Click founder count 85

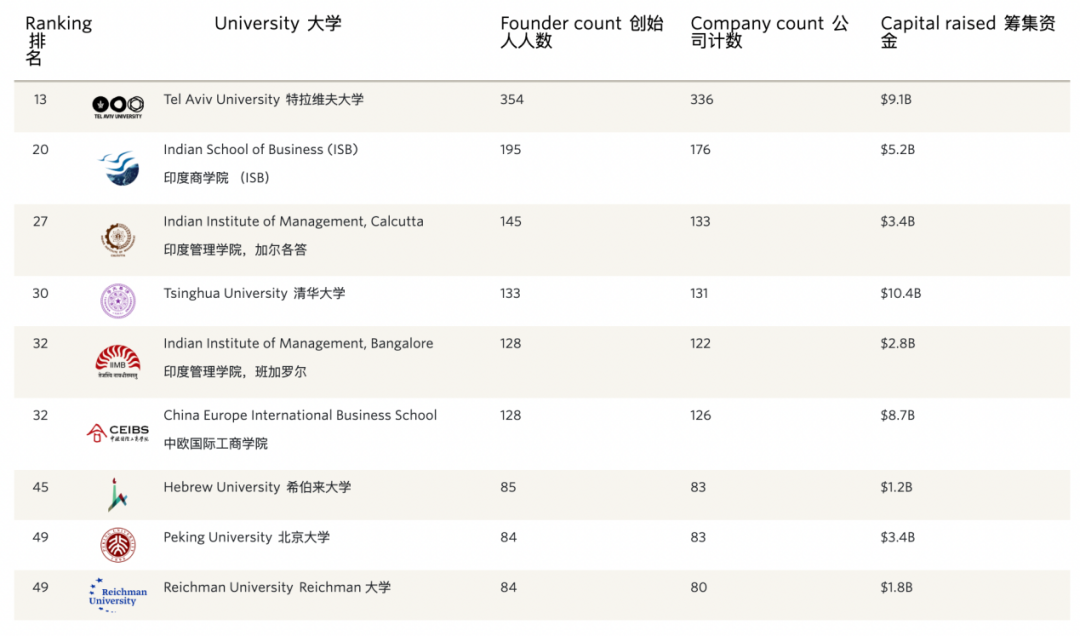(x=508, y=486)
